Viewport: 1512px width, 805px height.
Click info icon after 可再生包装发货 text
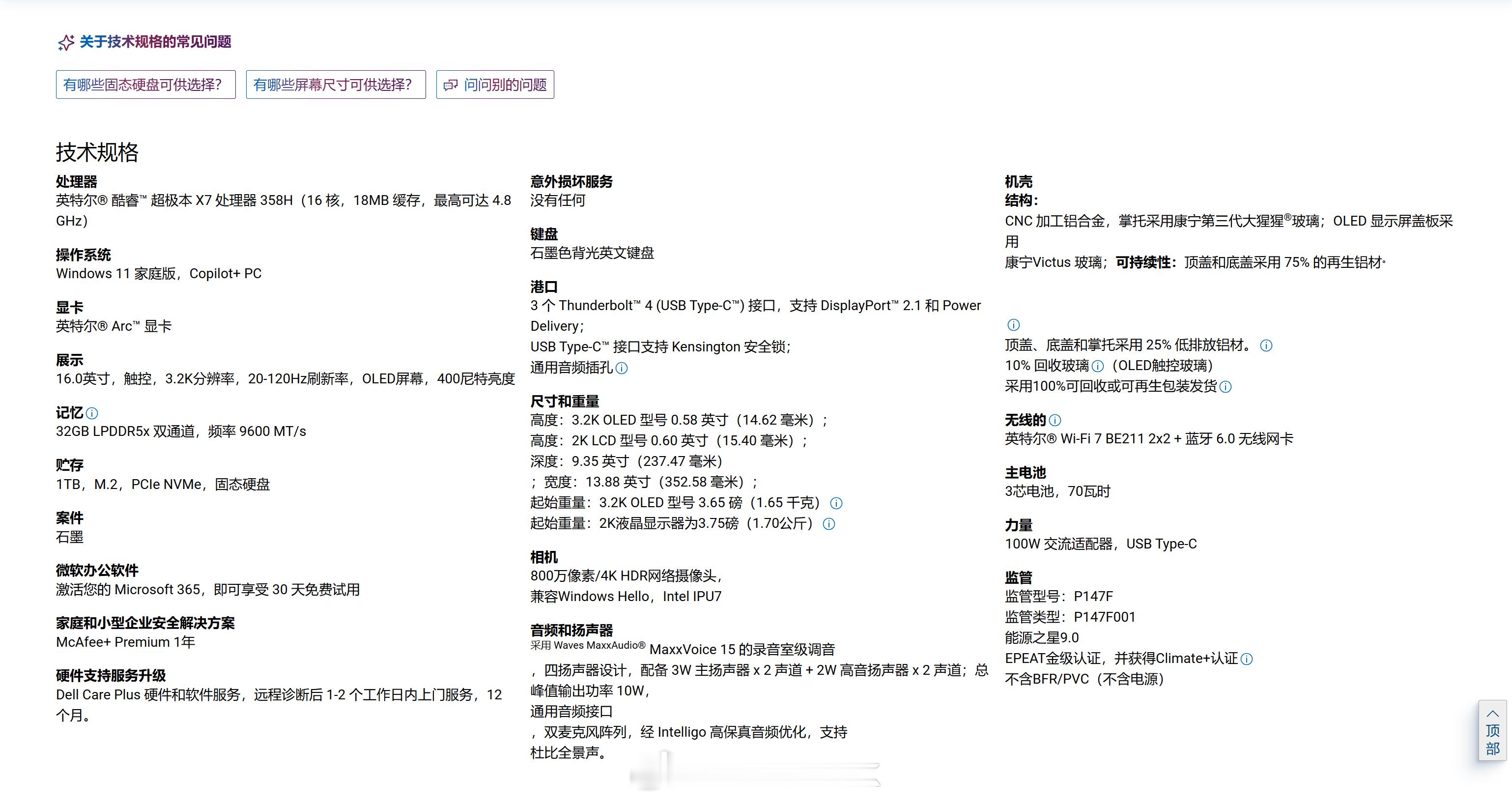point(1226,387)
